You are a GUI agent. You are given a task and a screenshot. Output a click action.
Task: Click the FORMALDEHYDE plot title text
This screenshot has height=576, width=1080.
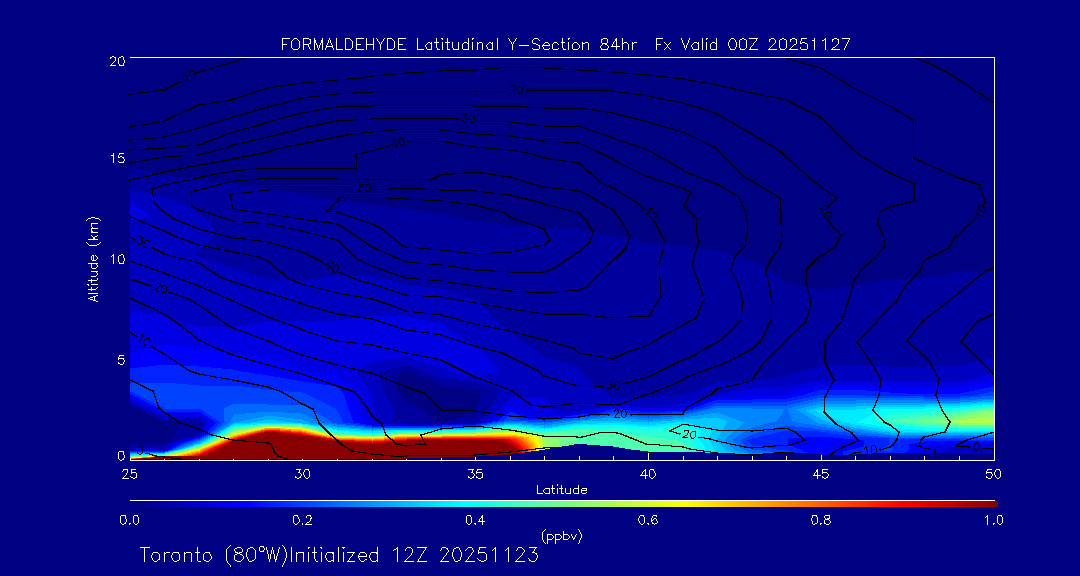click(565, 44)
